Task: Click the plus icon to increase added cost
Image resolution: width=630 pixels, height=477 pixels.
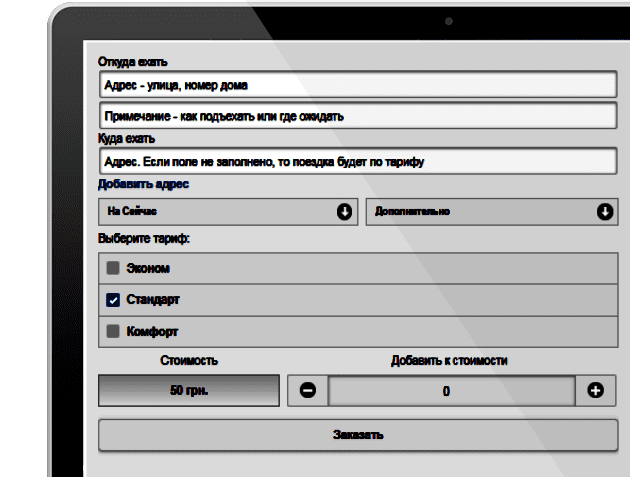Action: pyautogui.click(x=596, y=391)
